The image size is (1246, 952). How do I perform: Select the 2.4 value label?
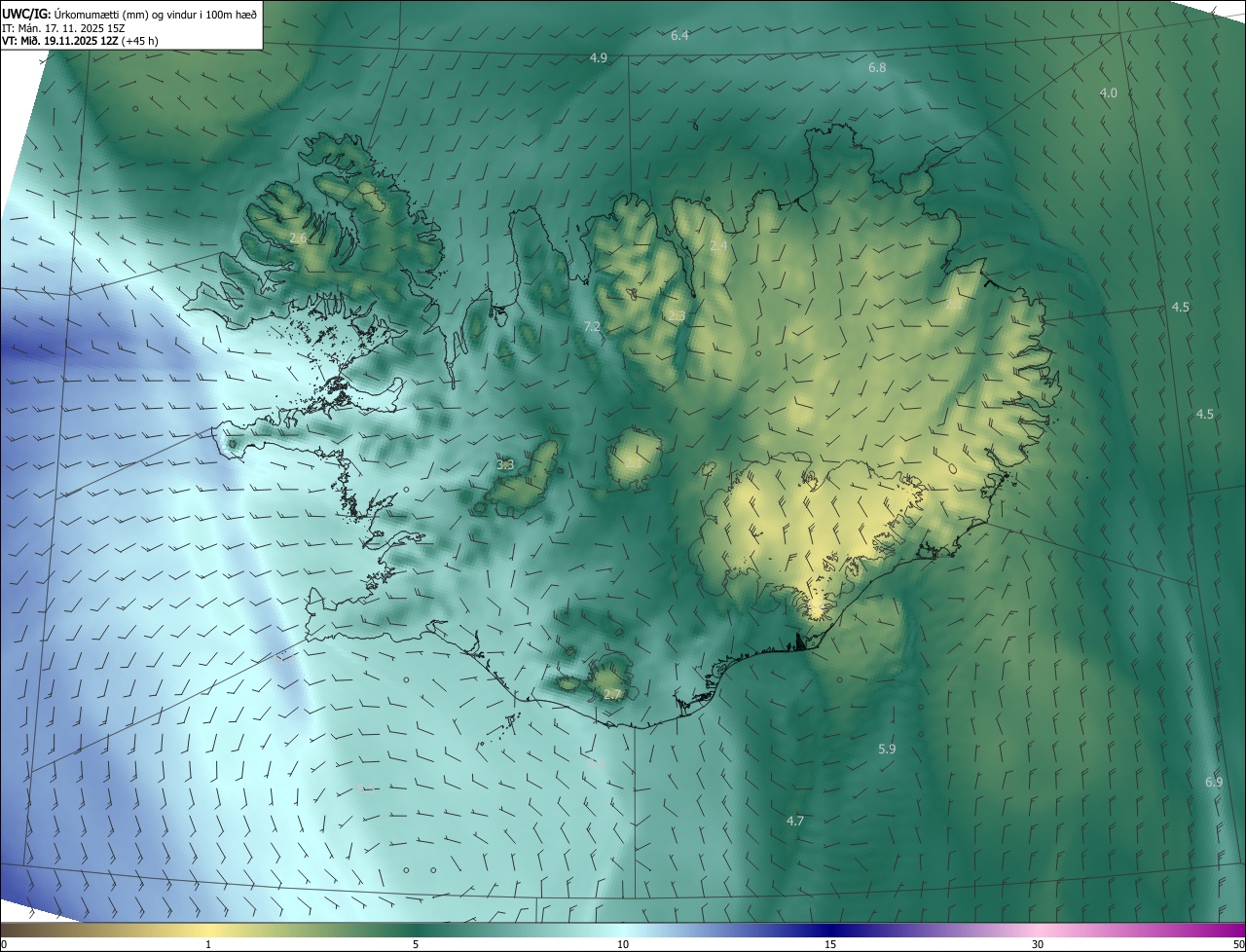pyautogui.click(x=718, y=246)
